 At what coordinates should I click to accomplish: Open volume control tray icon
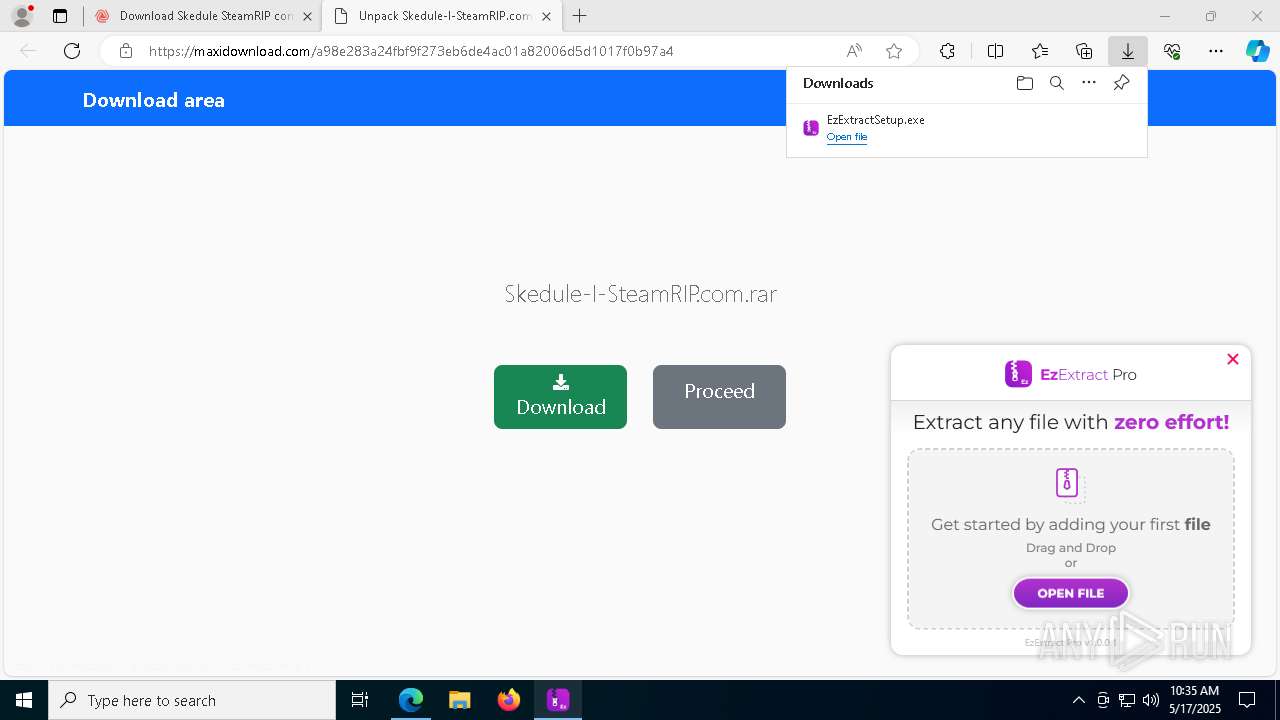tap(1151, 700)
